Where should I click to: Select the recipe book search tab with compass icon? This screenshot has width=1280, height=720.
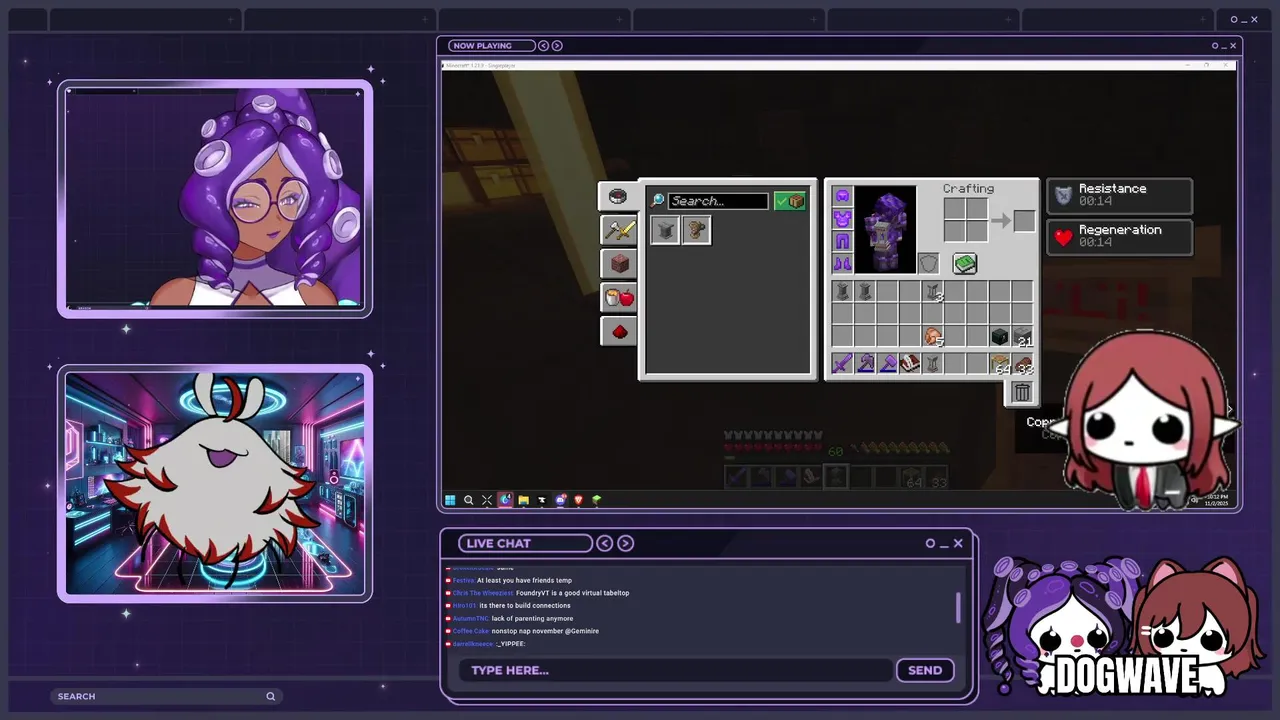point(619,196)
